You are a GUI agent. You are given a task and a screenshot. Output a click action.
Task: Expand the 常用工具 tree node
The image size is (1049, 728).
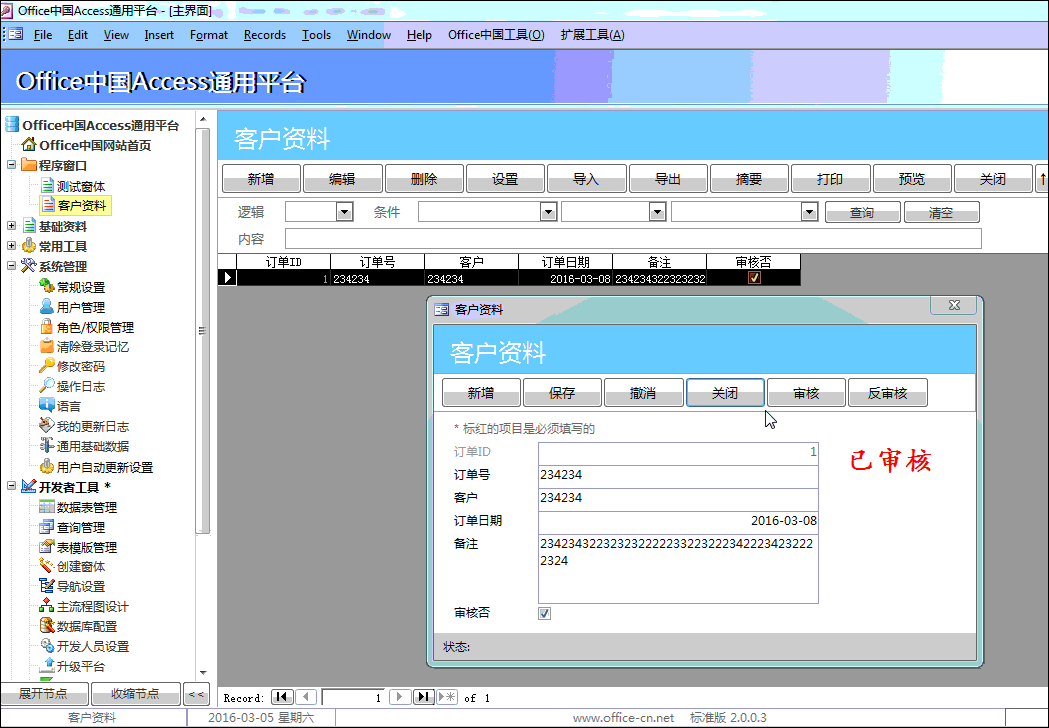click(x=11, y=246)
